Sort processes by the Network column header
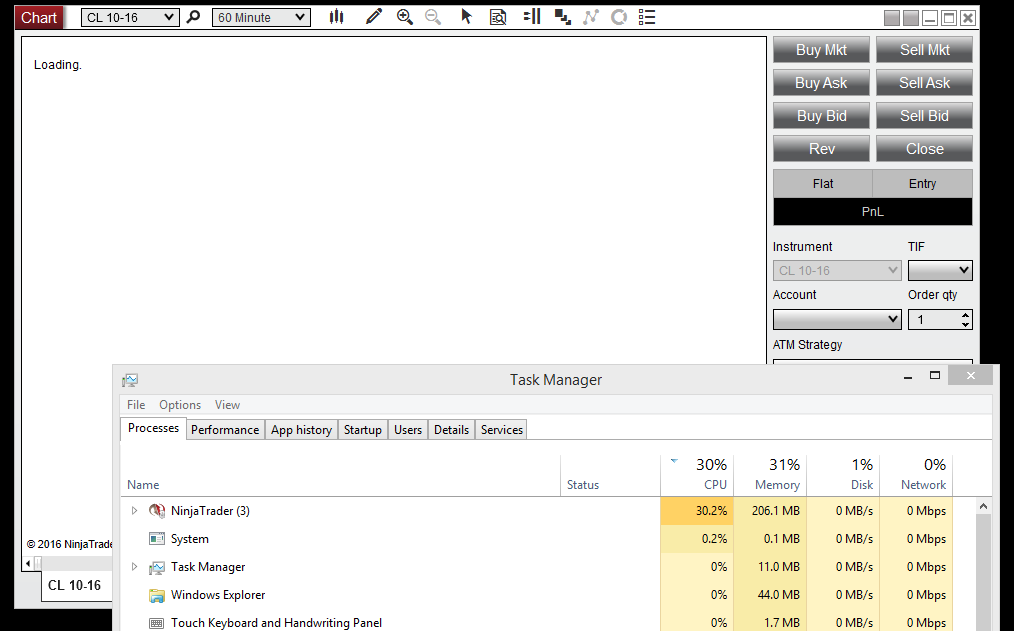The image size is (1014, 631). 916,475
